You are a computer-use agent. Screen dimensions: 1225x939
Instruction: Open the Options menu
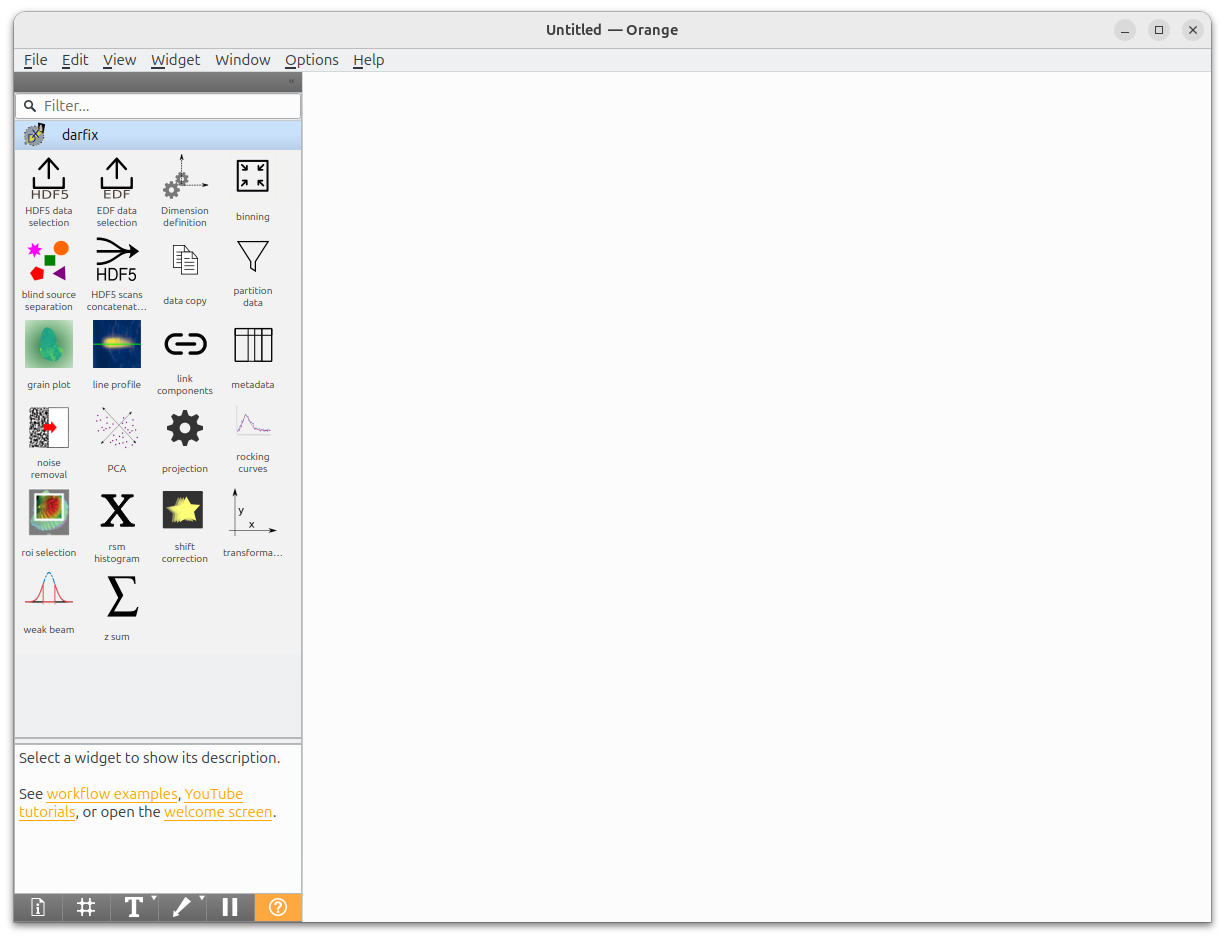coord(312,60)
